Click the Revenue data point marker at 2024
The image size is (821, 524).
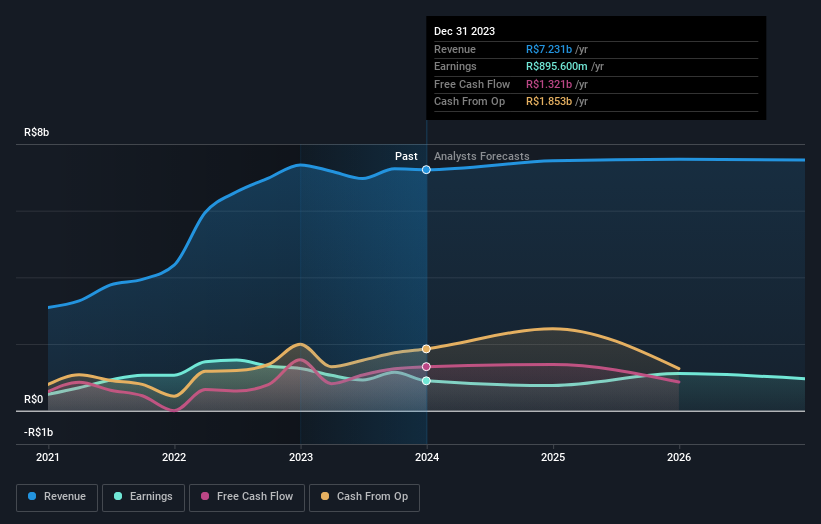point(426,170)
